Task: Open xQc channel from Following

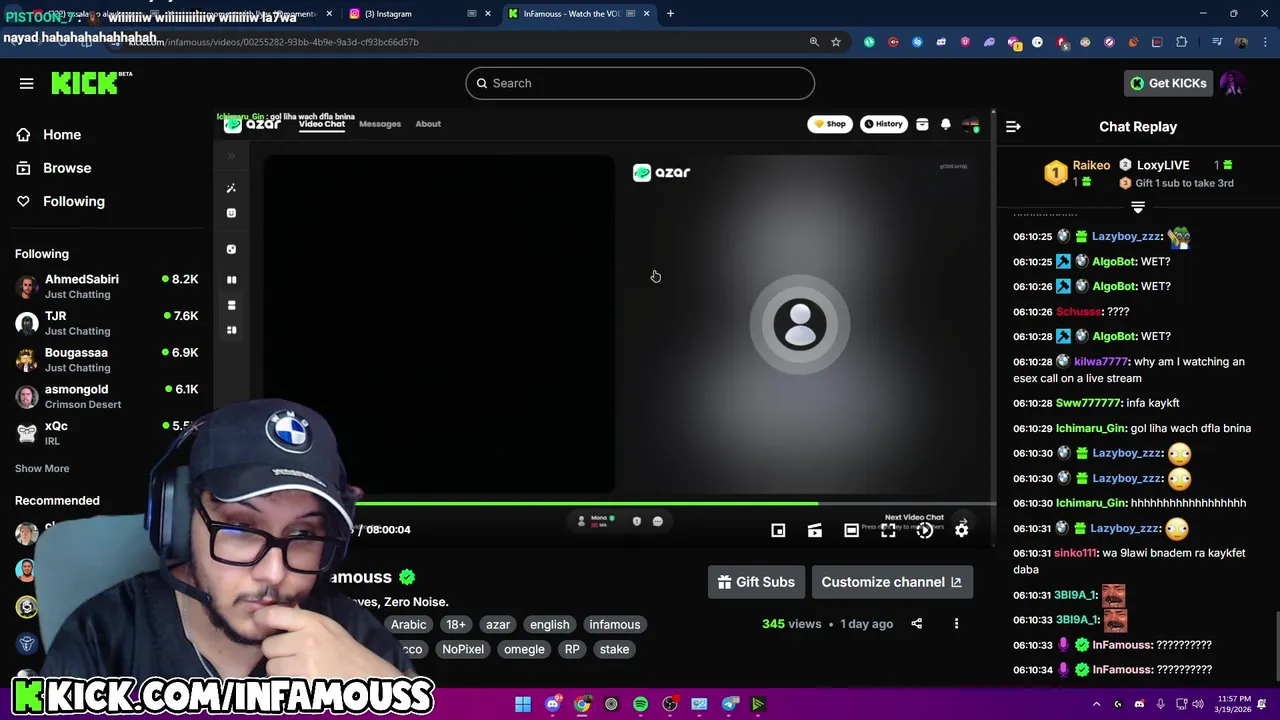Action: (x=107, y=432)
